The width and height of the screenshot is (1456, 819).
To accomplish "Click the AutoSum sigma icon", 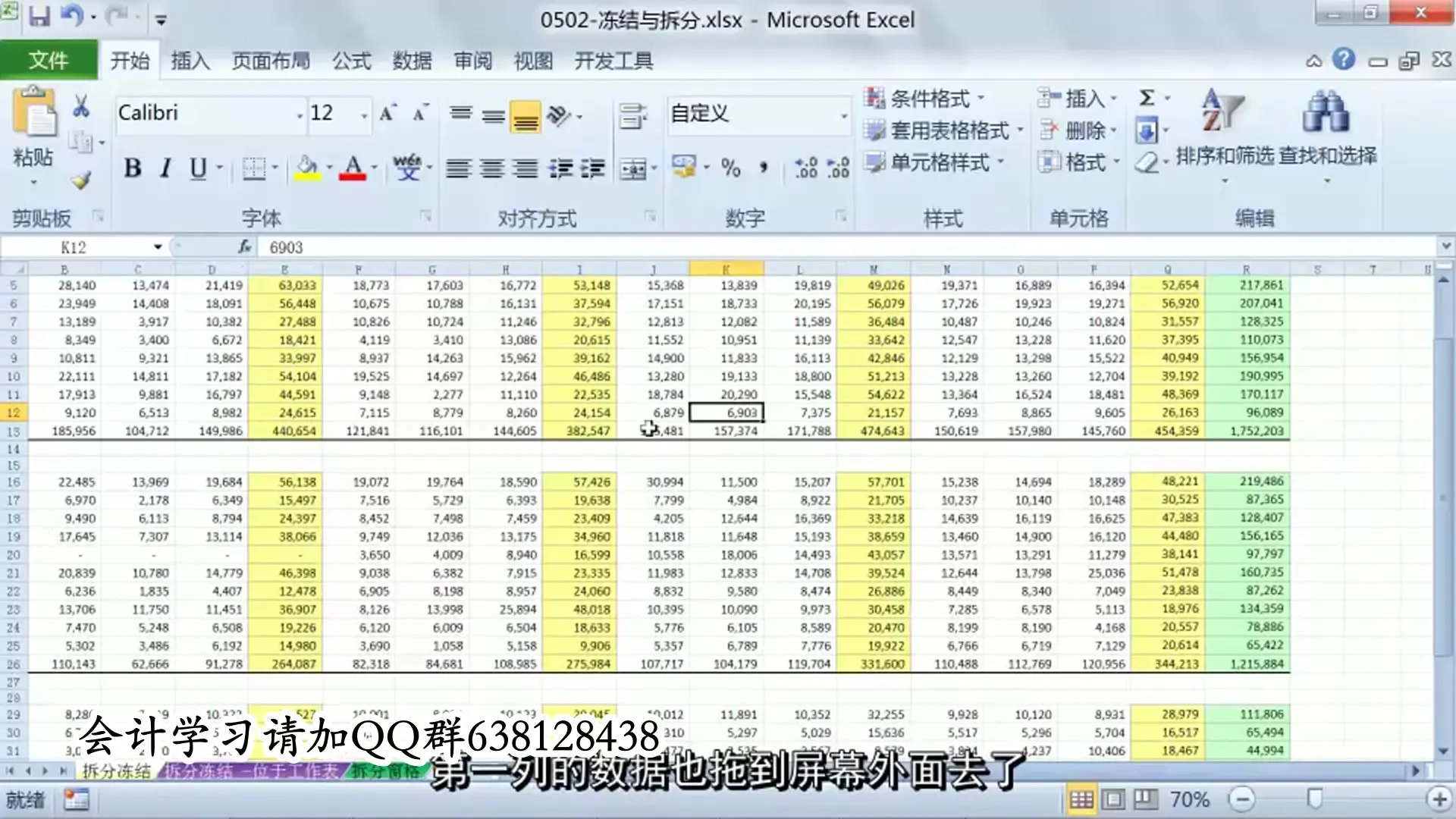I will click(1146, 98).
